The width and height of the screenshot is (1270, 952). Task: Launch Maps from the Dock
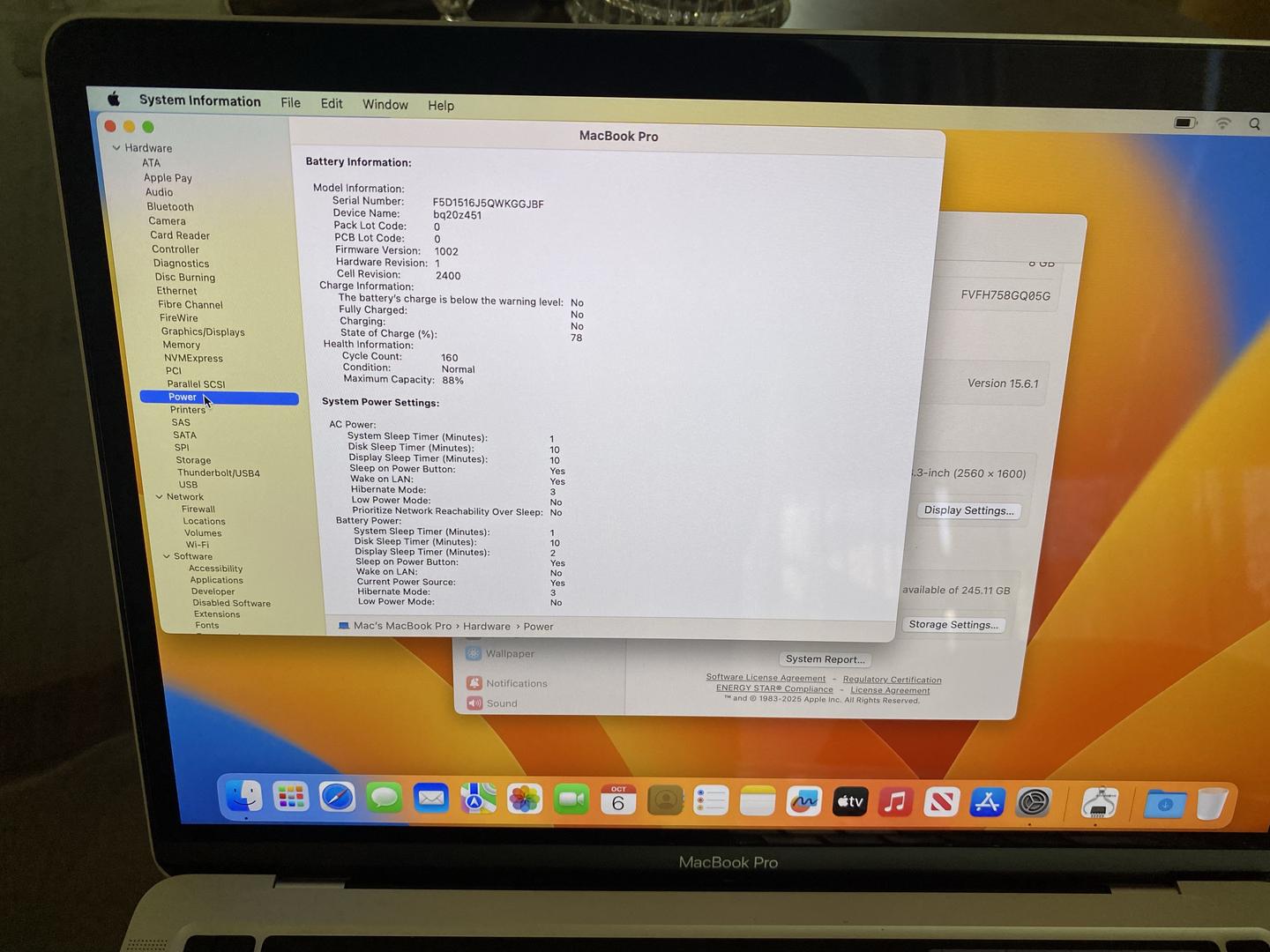477,800
